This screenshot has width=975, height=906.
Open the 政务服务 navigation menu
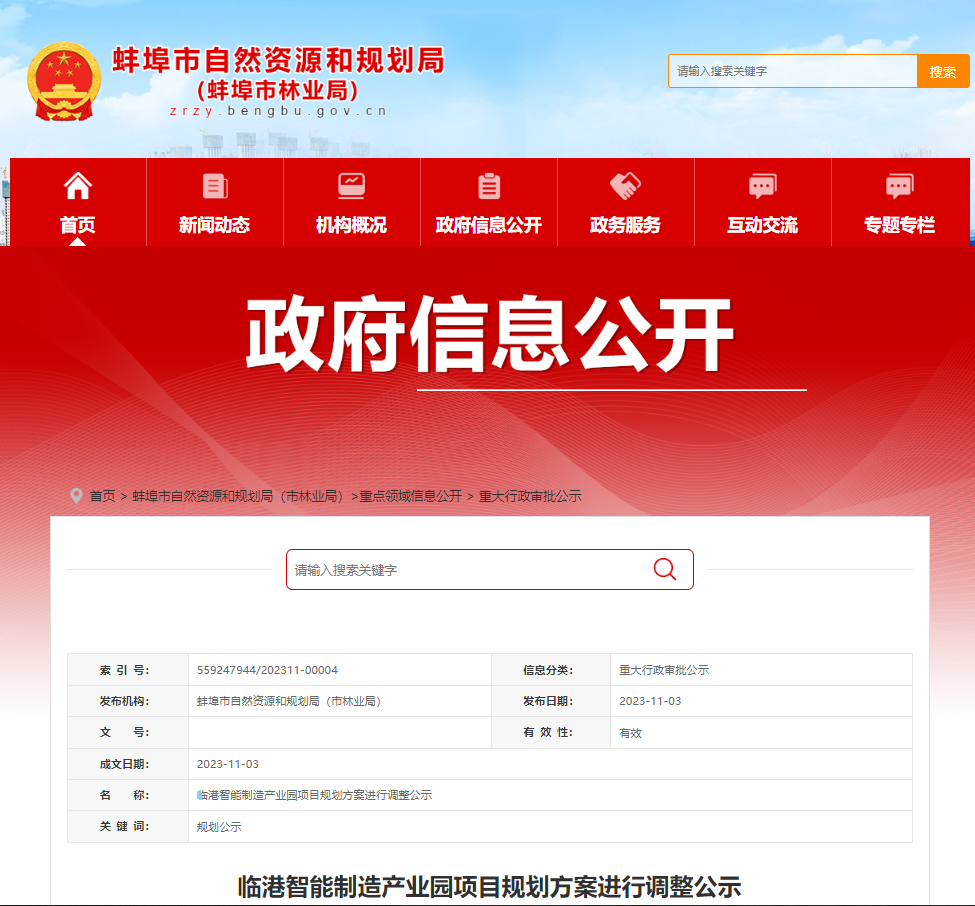(625, 225)
